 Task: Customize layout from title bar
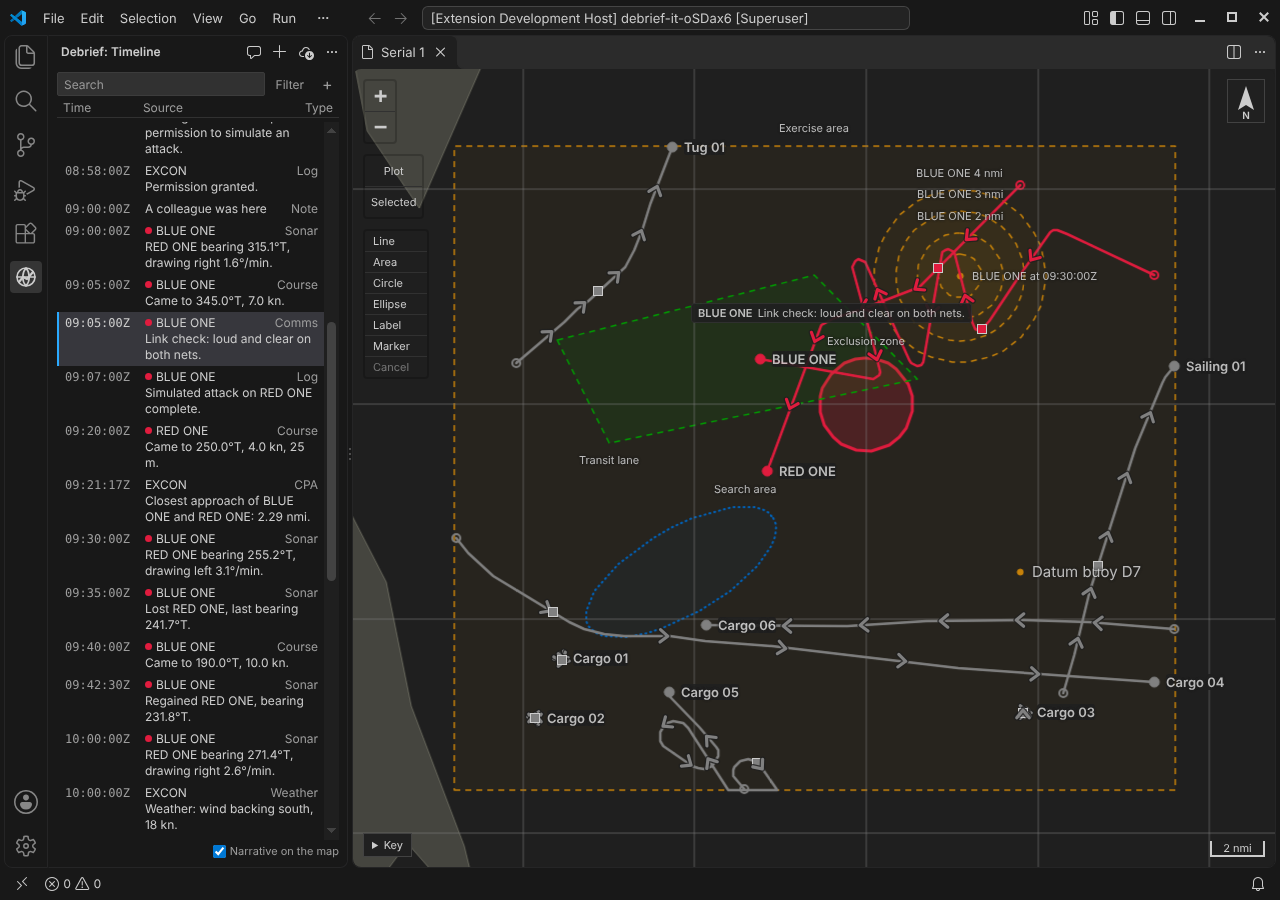tap(1091, 18)
